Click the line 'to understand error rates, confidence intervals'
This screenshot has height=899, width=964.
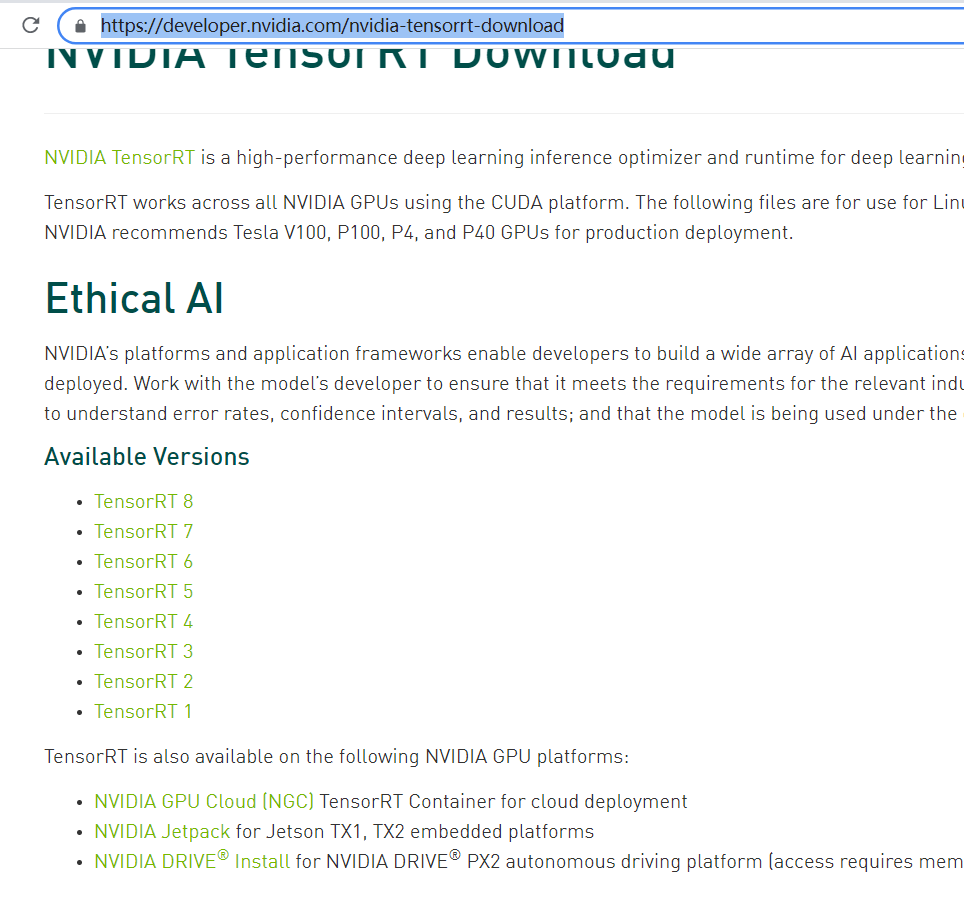coord(504,413)
